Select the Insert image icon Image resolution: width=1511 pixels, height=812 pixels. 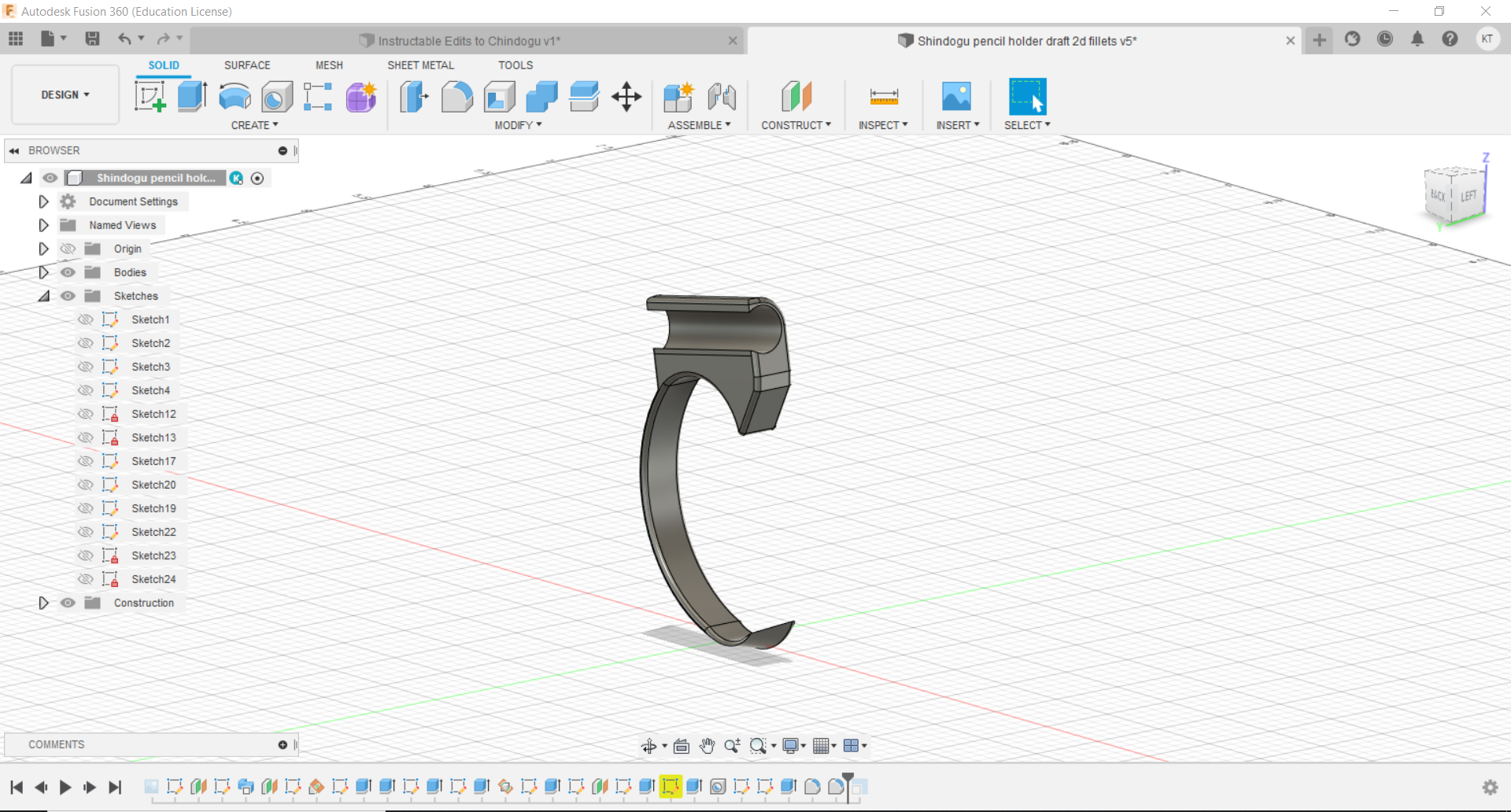click(x=957, y=97)
